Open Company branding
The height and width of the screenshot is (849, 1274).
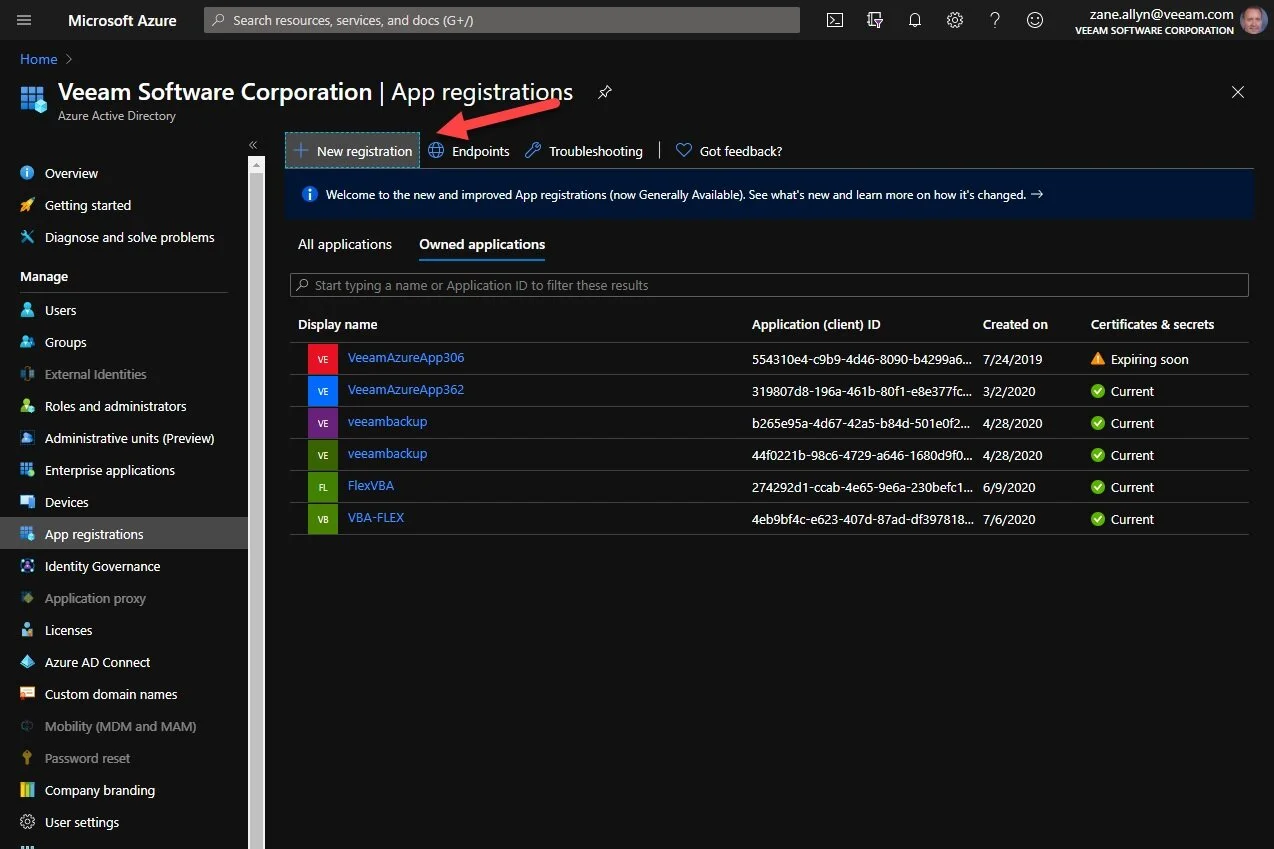point(100,790)
